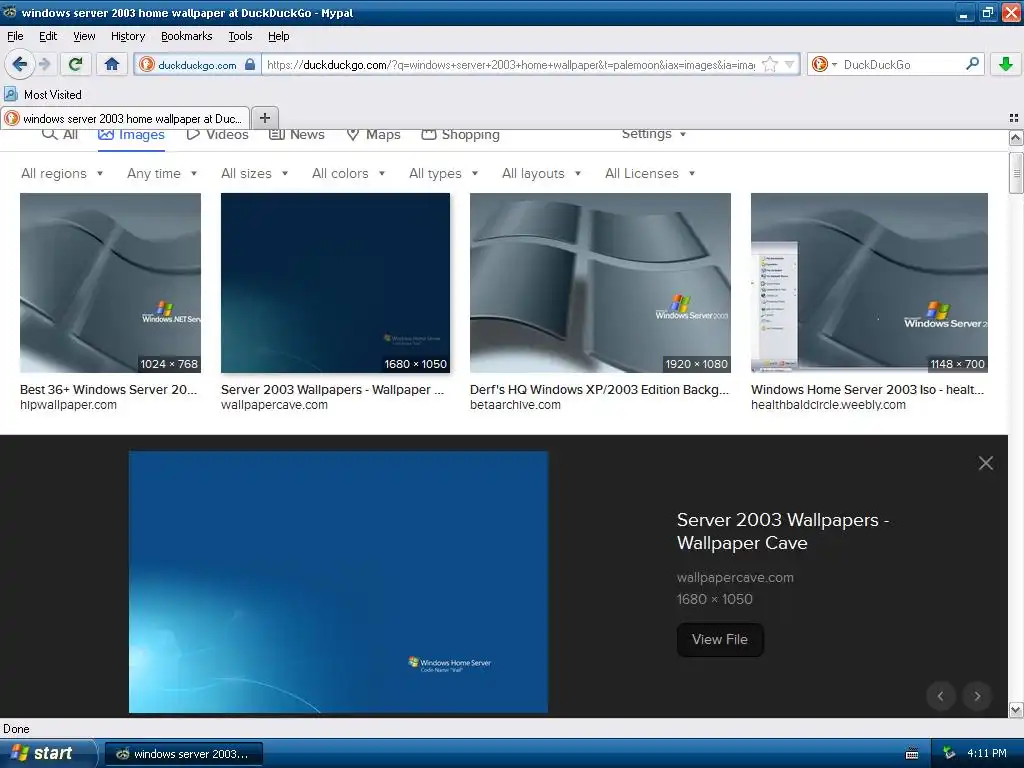This screenshot has height=768, width=1024.
Task: Expand the Settings dropdown
Action: (x=654, y=134)
